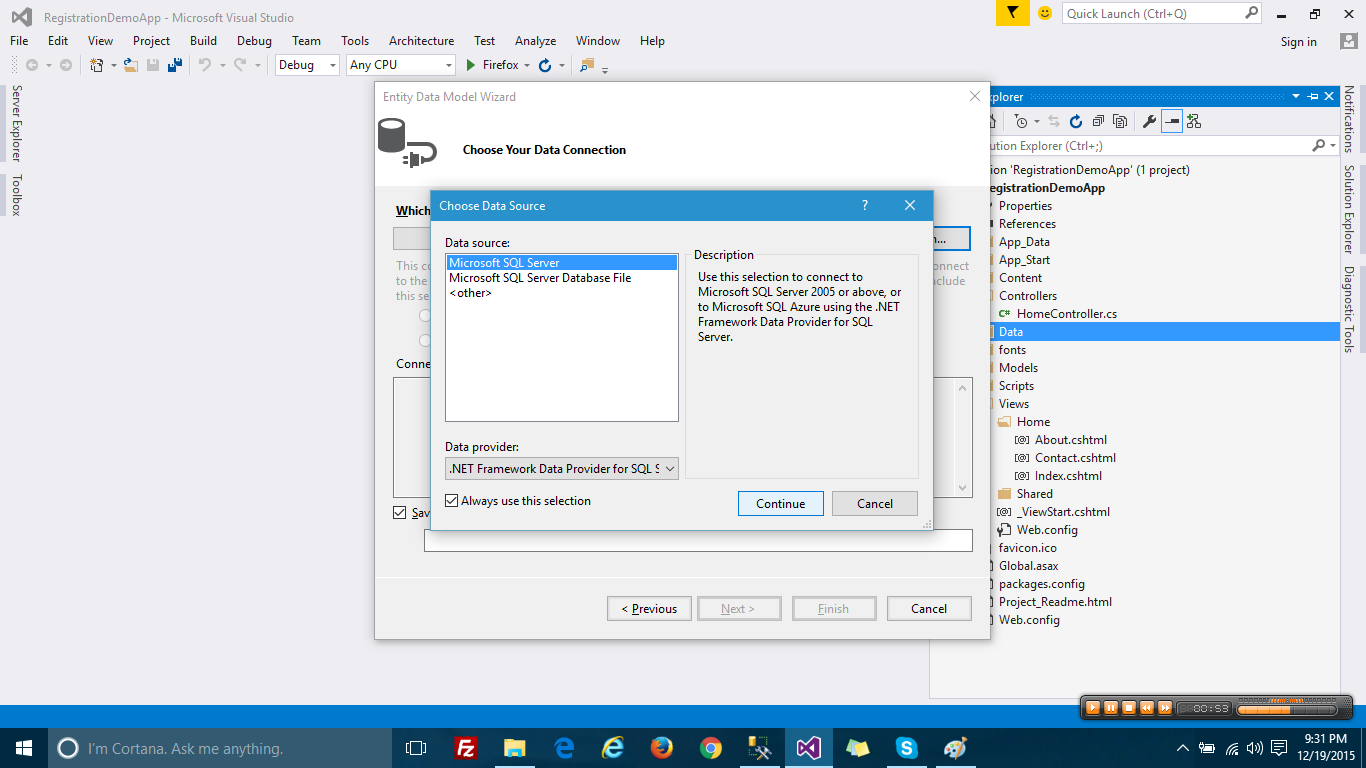Toggle the Preview Selected Items icon

(x=1170, y=120)
